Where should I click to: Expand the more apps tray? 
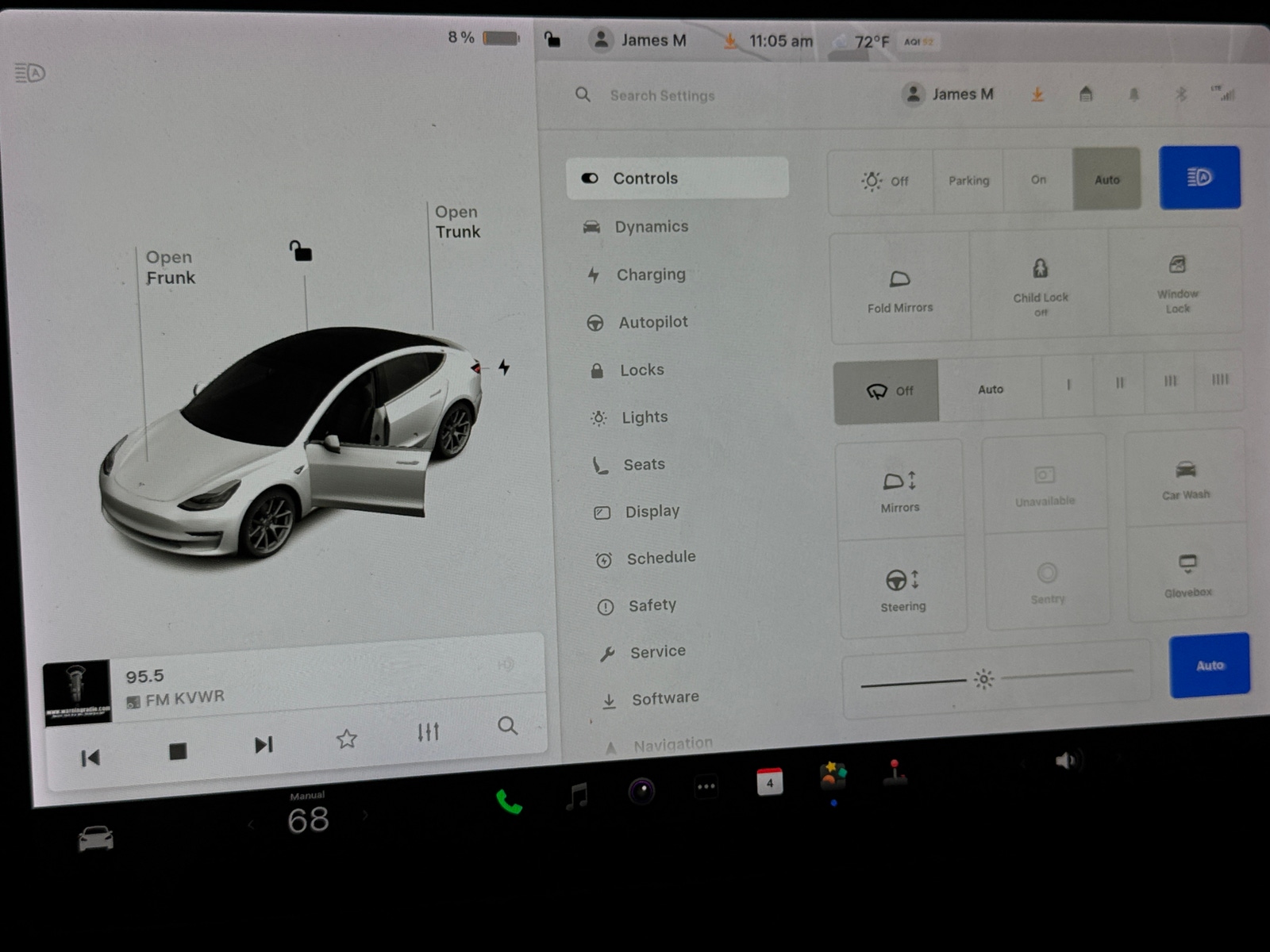pos(706,785)
